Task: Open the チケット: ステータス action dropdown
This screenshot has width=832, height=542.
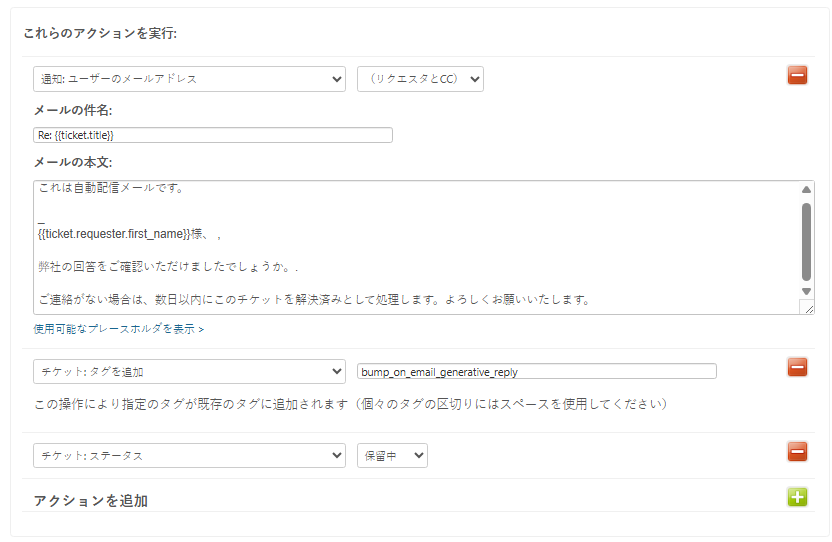Action: click(189, 455)
